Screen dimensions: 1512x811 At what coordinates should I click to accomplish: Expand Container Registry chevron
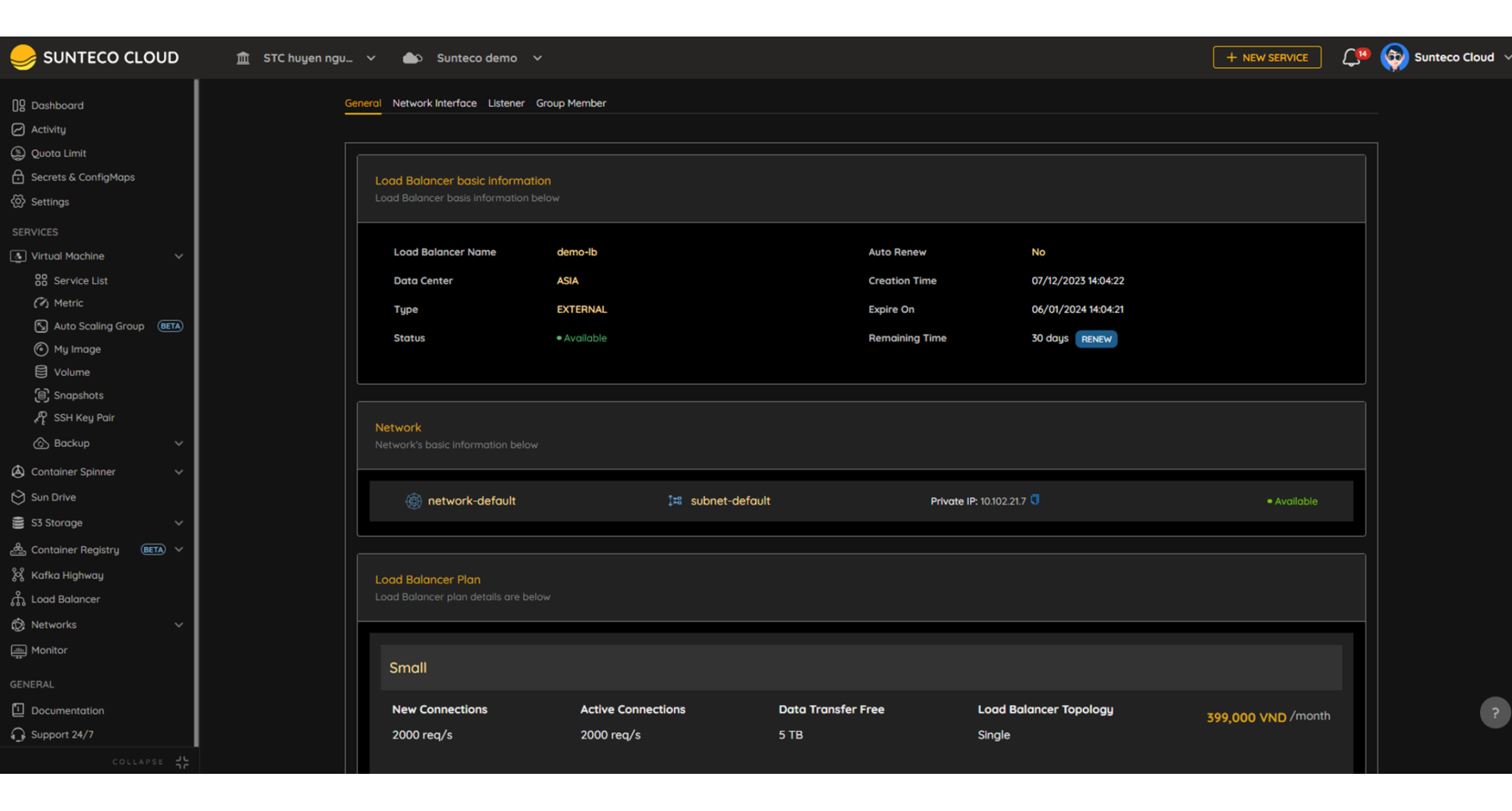click(x=179, y=549)
